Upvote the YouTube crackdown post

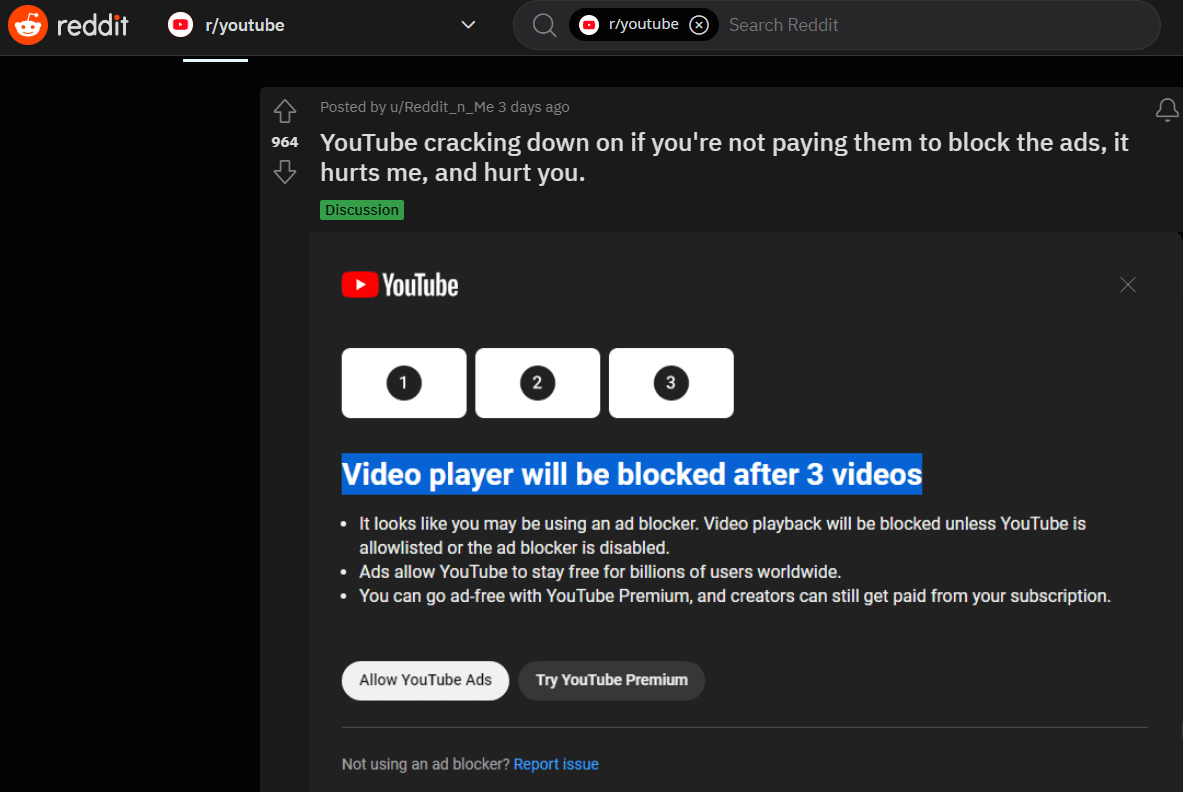pyautogui.click(x=284, y=112)
